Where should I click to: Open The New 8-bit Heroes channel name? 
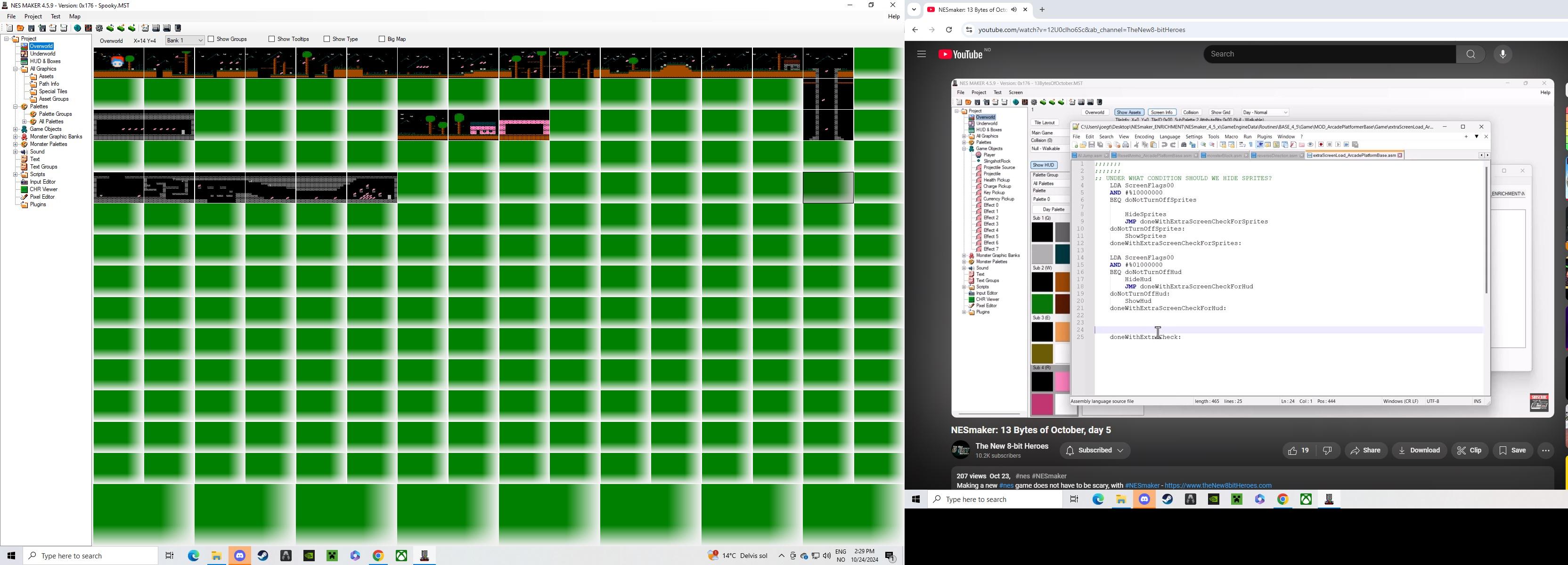[1012, 446]
